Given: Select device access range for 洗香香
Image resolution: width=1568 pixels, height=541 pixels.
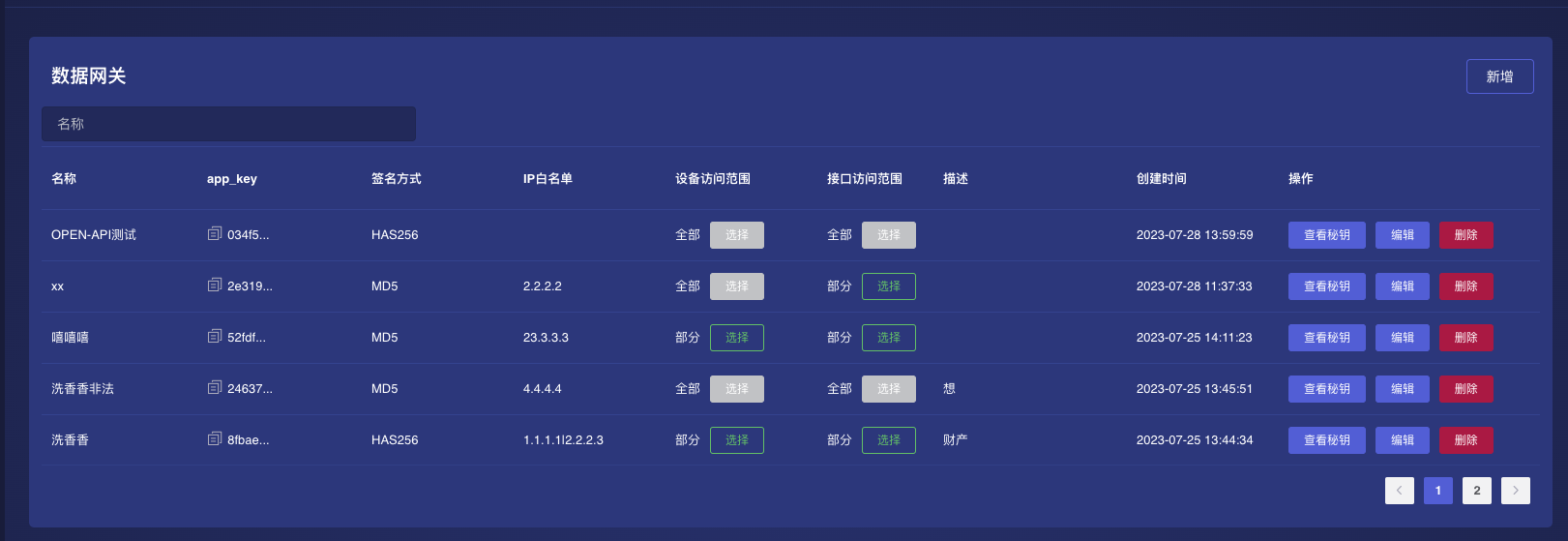Looking at the screenshot, I should [x=736, y=440].
